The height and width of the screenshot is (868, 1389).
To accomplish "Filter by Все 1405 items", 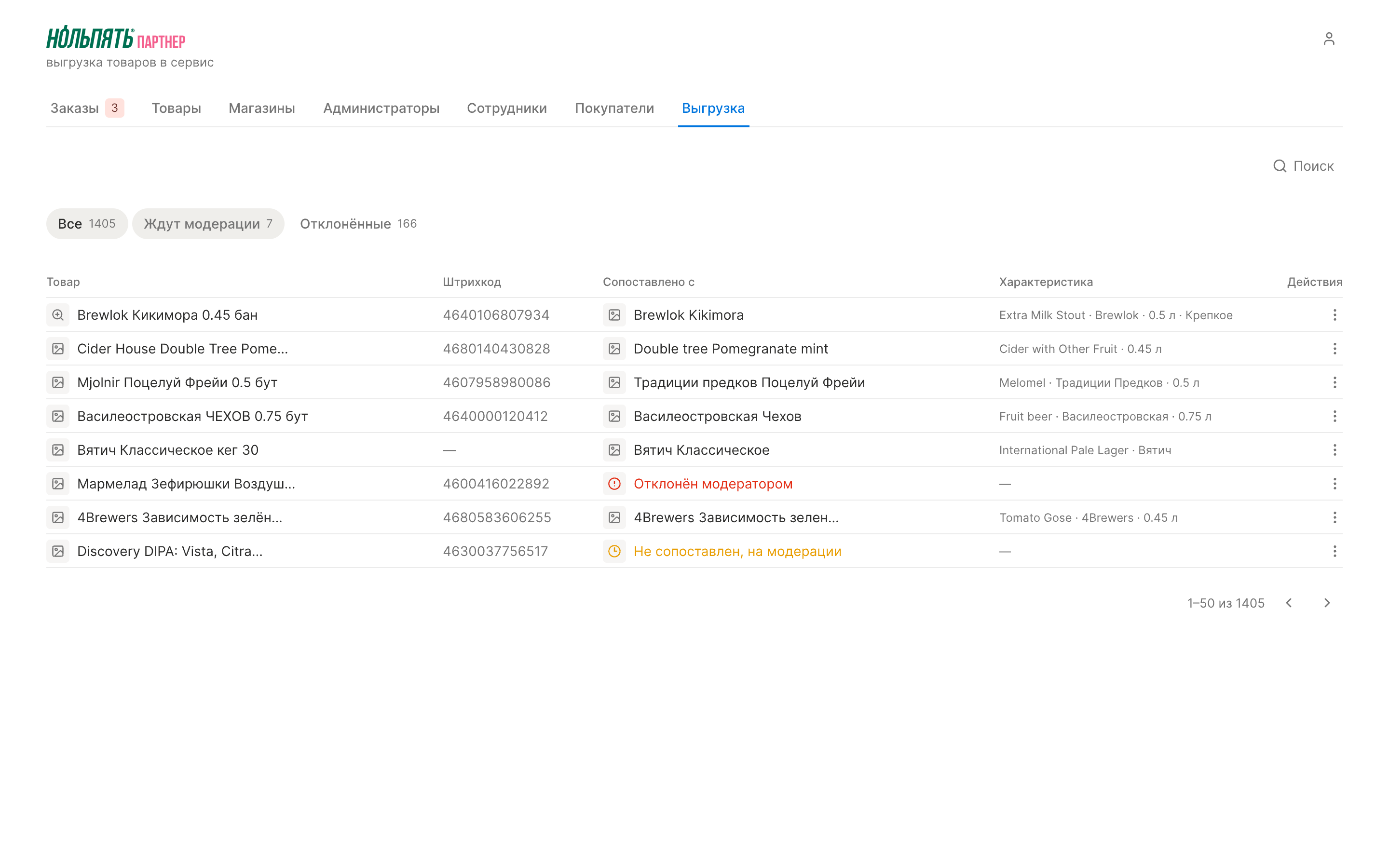I will (87, 224).
